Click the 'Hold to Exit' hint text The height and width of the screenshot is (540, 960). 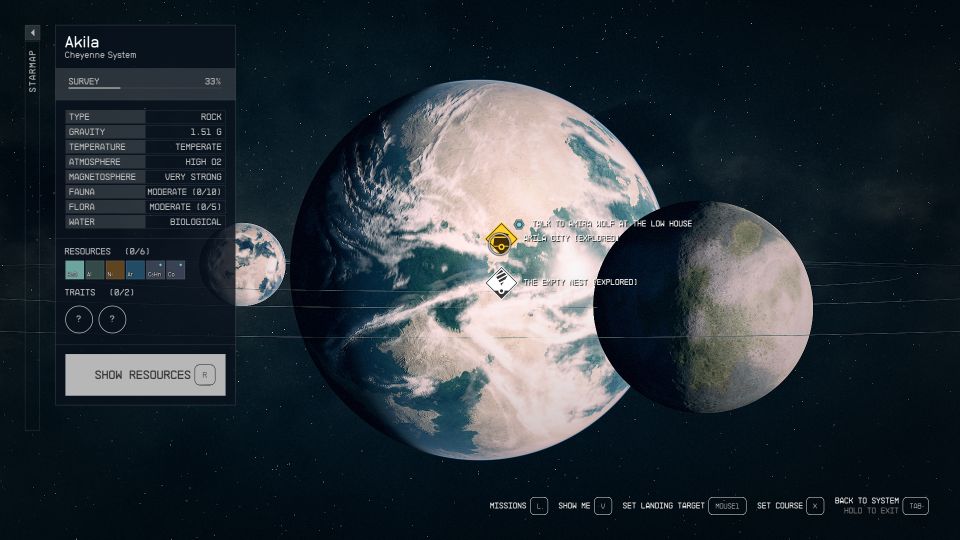coord(871,511)
